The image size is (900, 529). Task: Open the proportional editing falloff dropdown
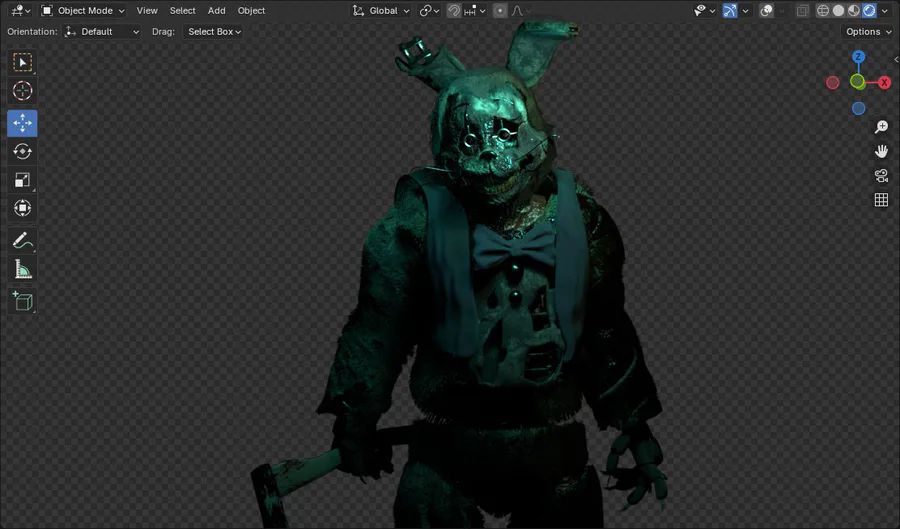pos(521,10)
